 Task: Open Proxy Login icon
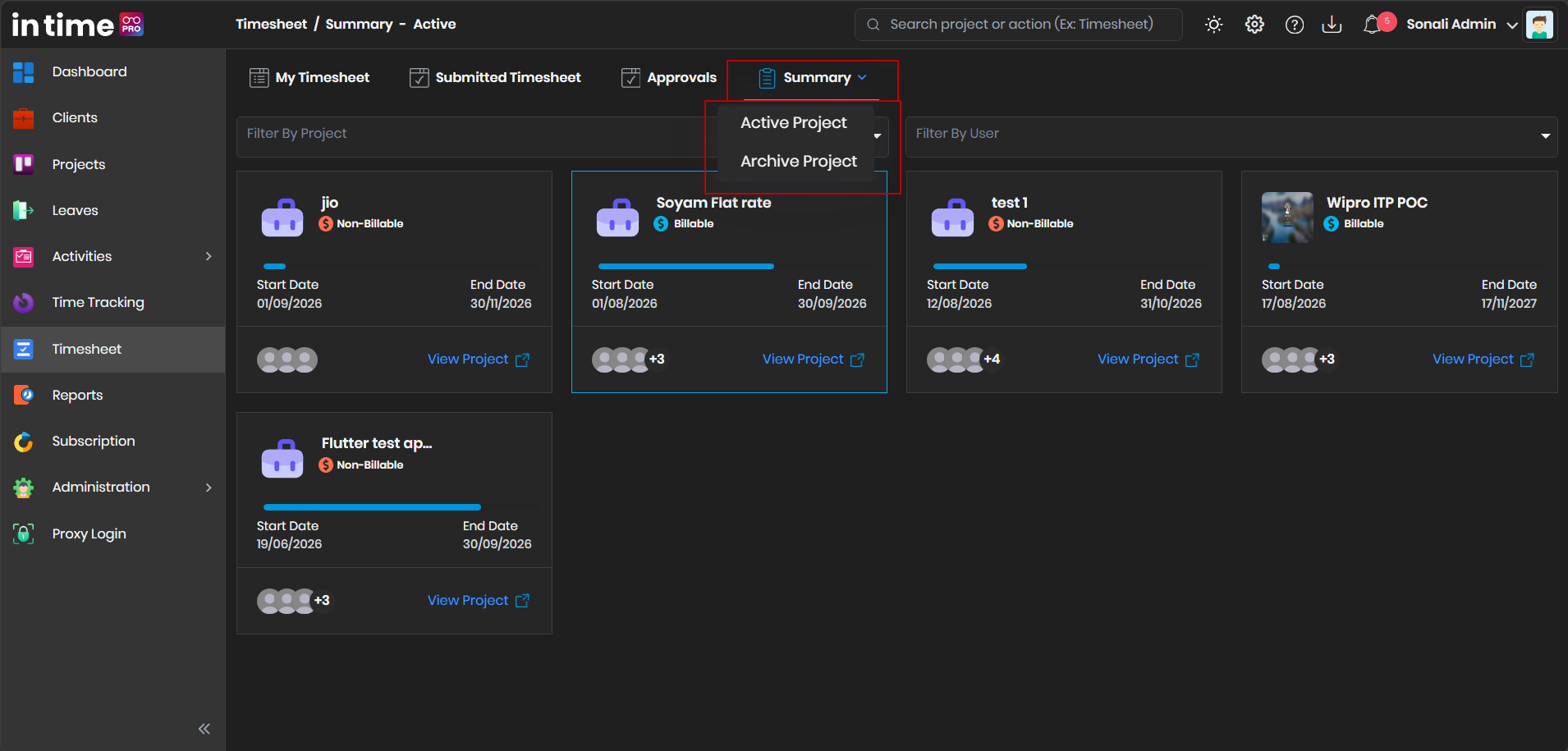pos(24,533)
